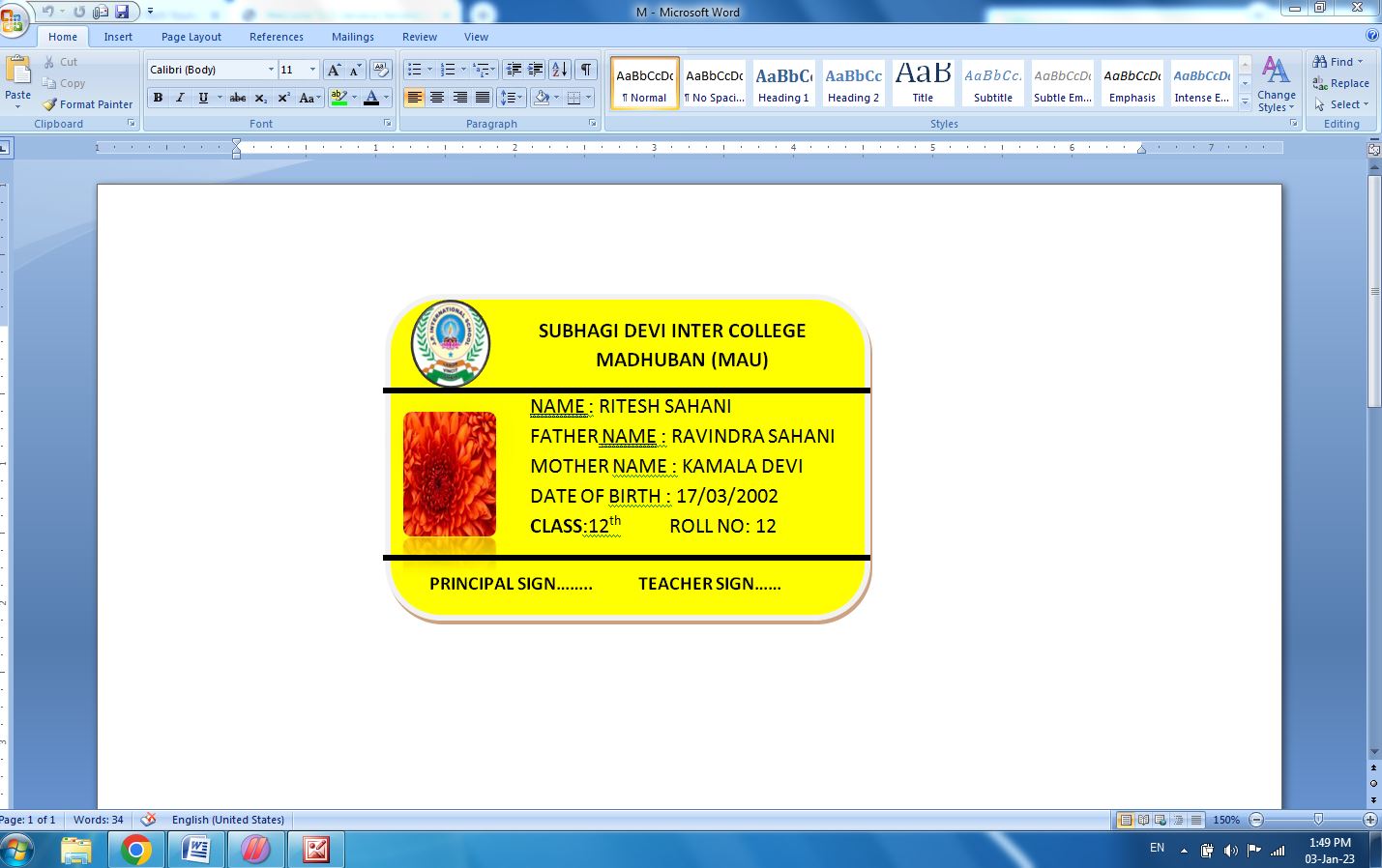Screen dimensions: 1382x868
Task: Select the flower photo on the card
Action: click(x=449, y=474)
